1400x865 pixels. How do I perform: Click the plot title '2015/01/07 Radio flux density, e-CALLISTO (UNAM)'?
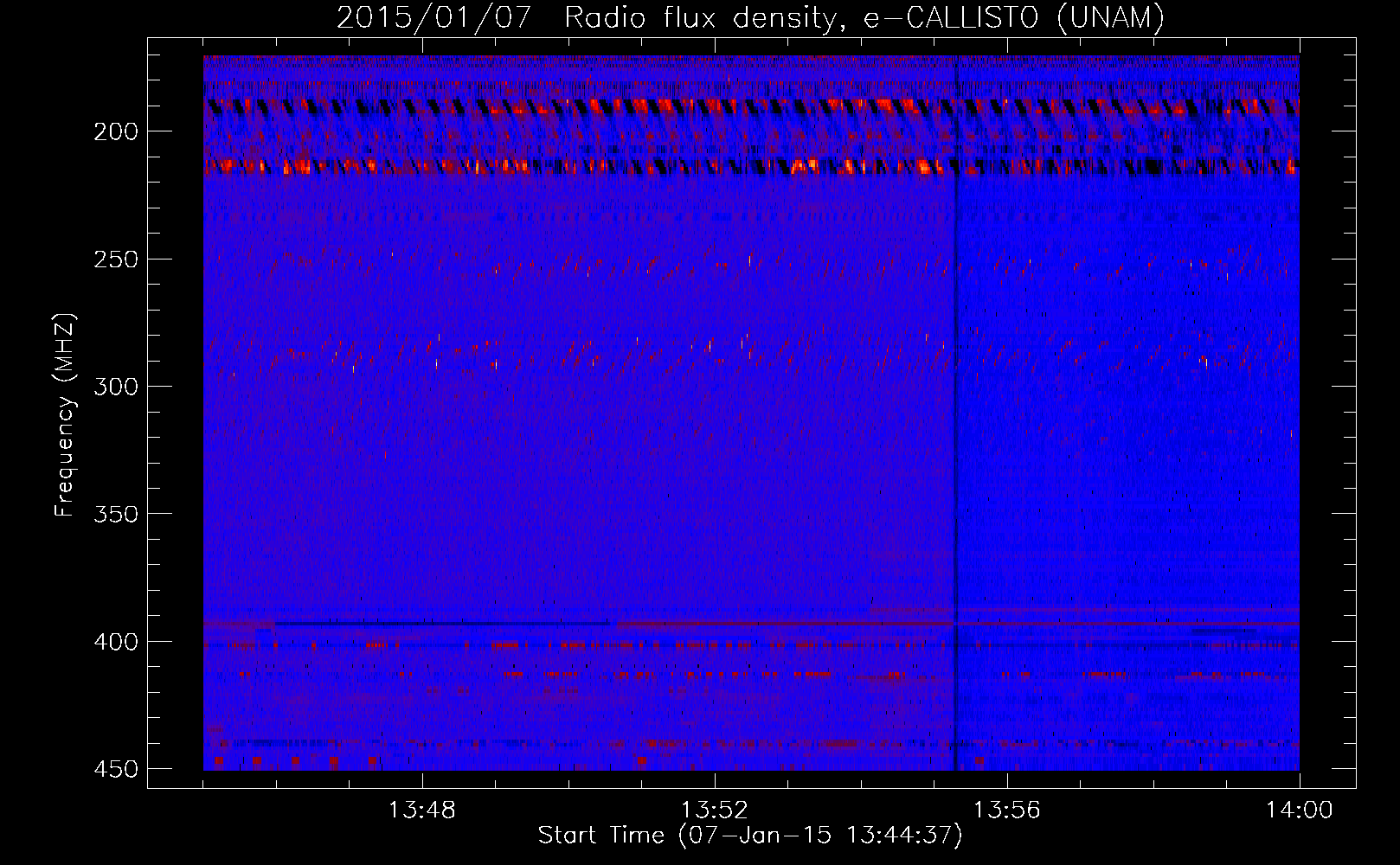click(750, 17)
